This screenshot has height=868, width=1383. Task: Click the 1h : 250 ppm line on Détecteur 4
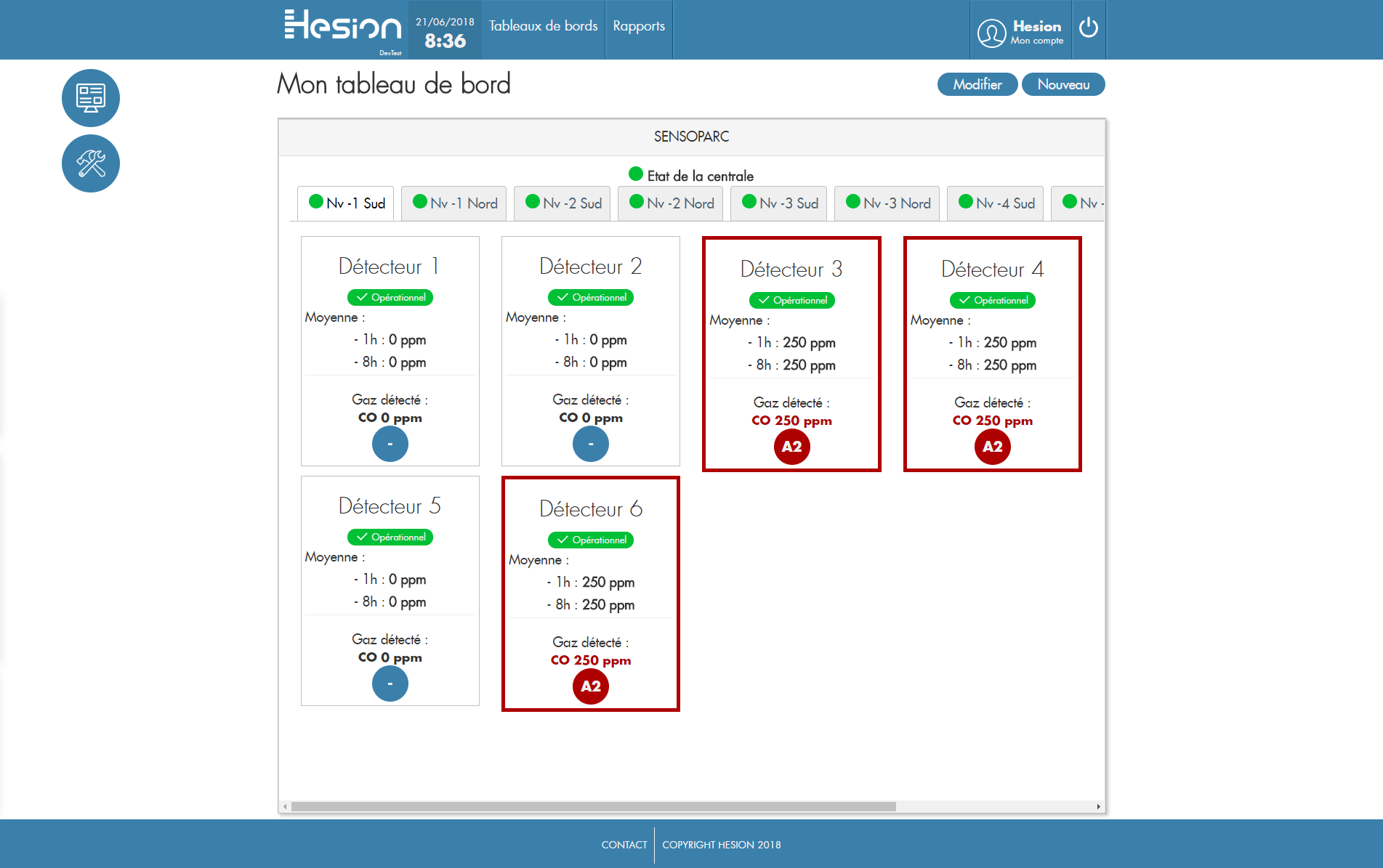tap(992, 342)
